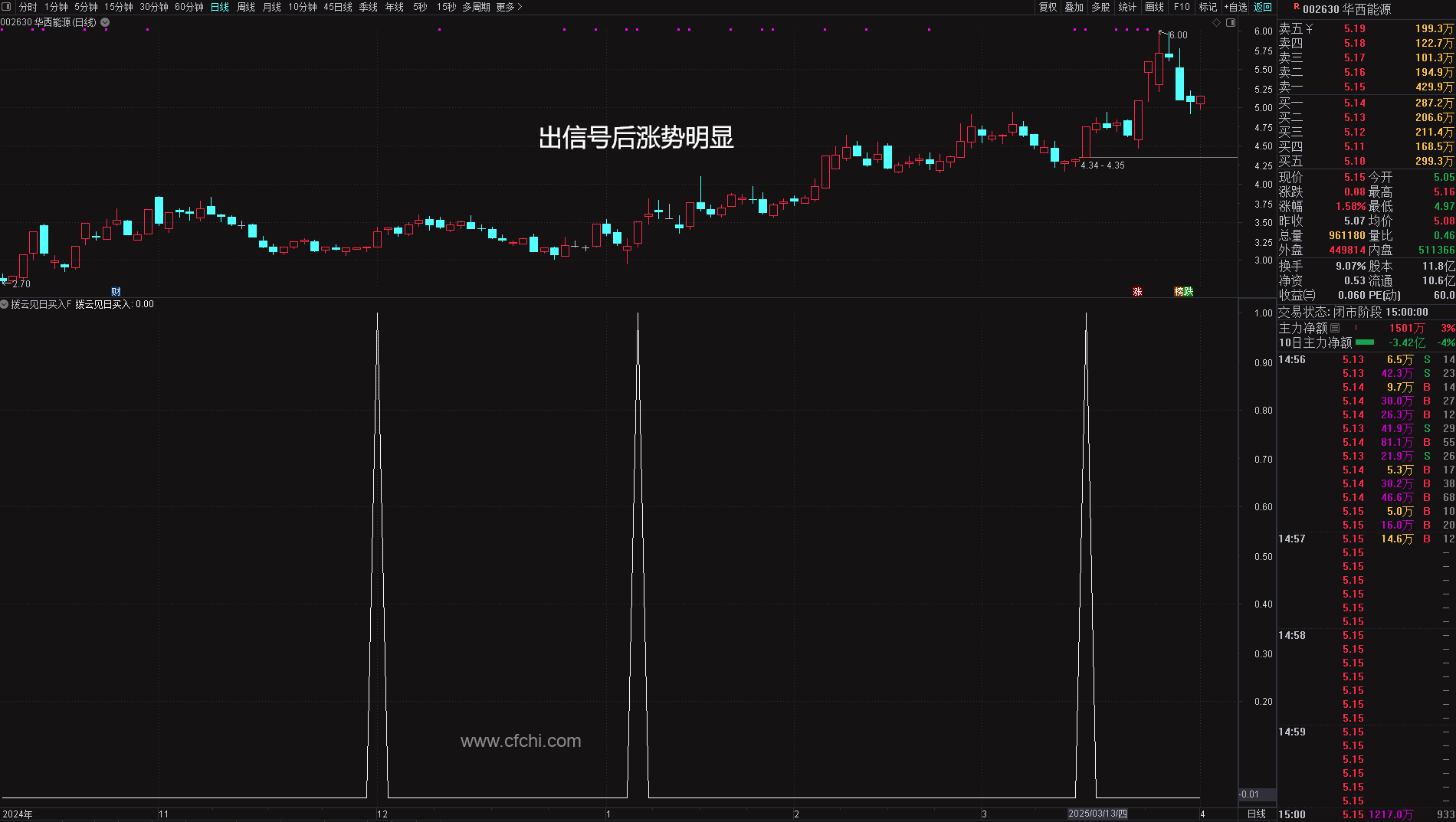Click the 2.70 low price label
This screenshot has height=822, width=1456.
21,283
